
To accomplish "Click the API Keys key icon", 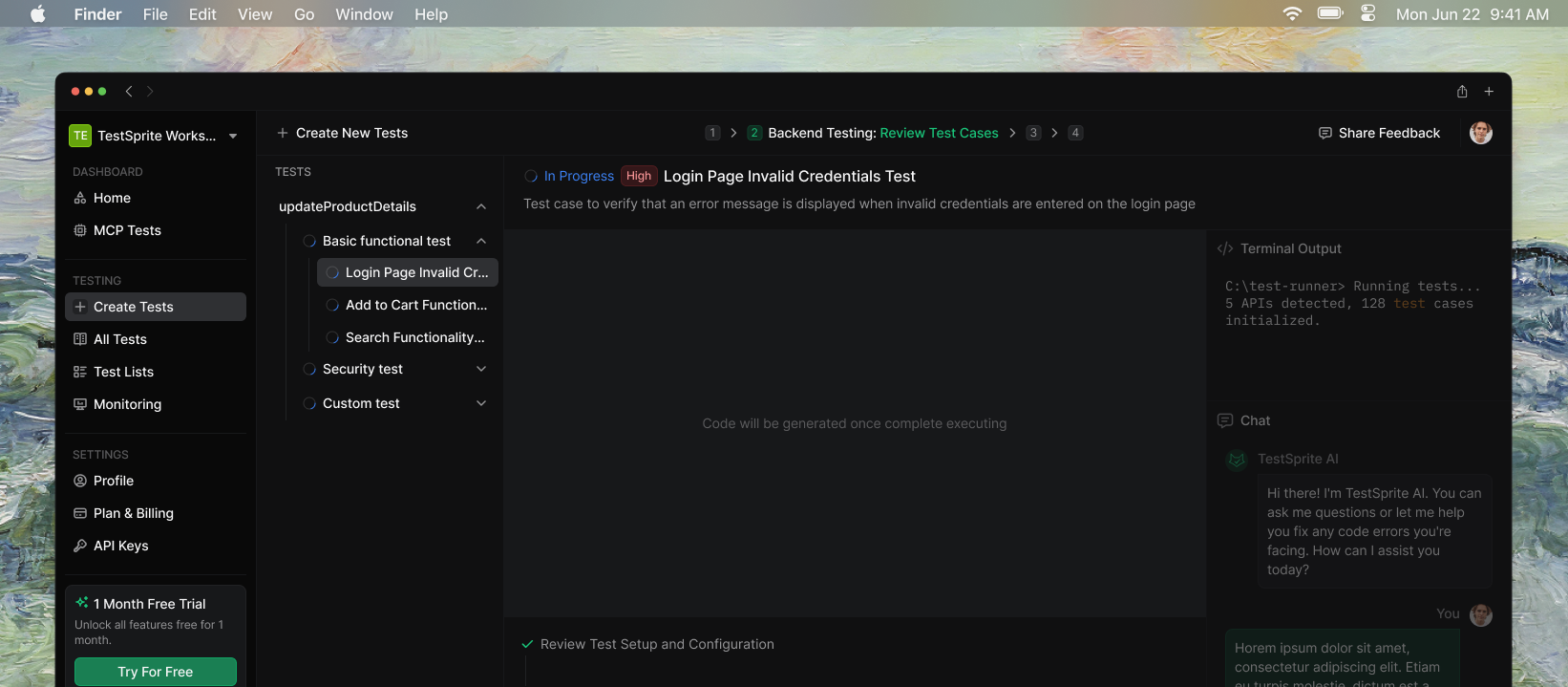I will pos(80,546).
